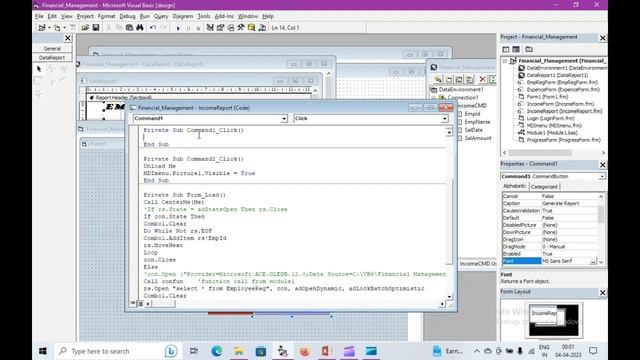640x360 pixels.
Task: Select EmpRegForm in the project tree
Action: pos(558,82)
